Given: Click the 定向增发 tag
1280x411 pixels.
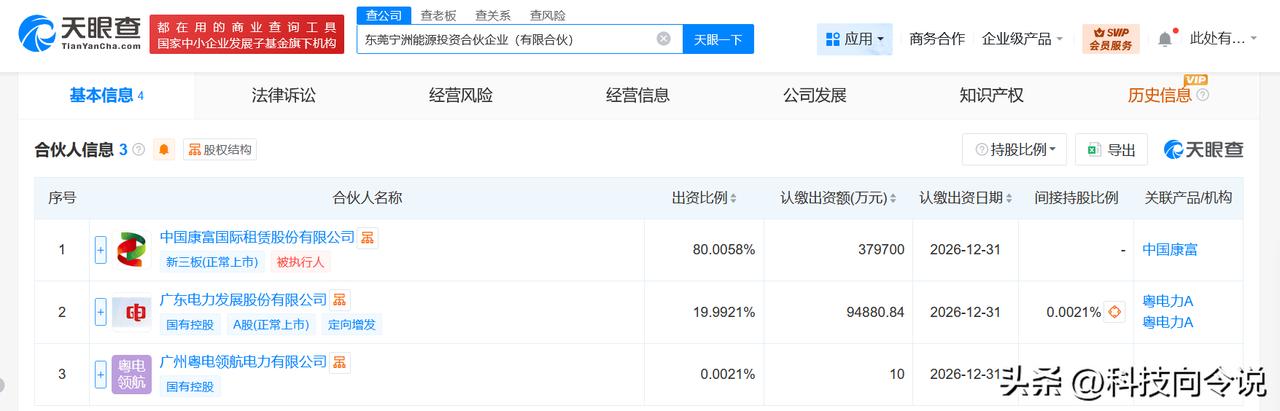Looking at the screenshot, I should click(352, 324).
